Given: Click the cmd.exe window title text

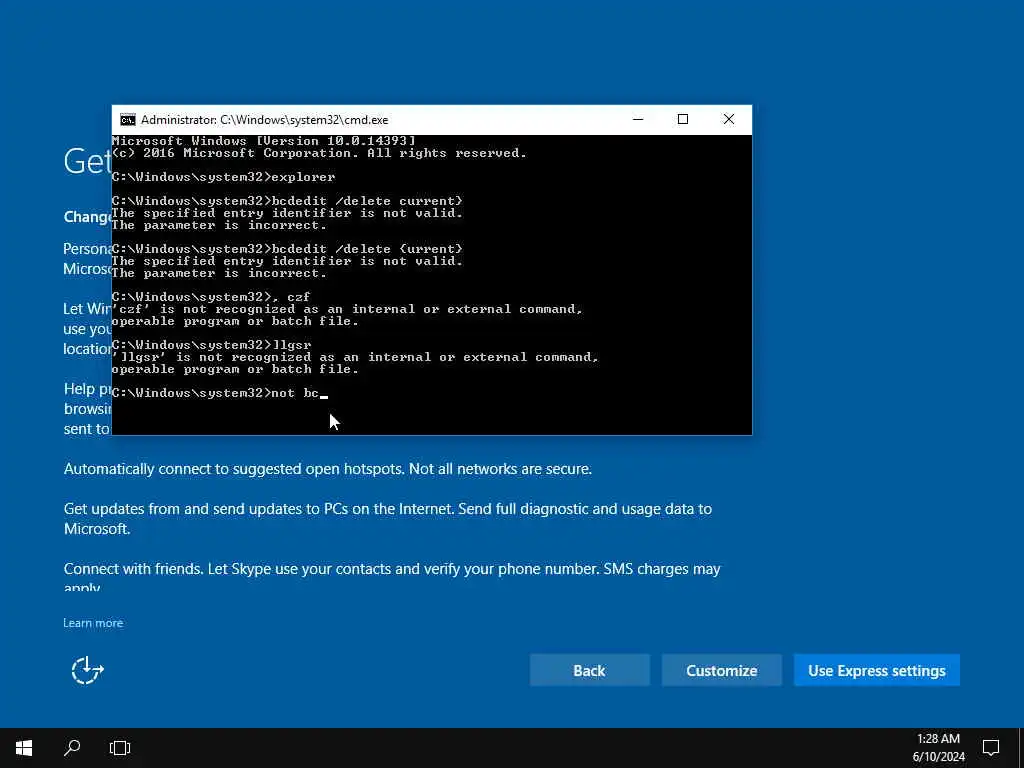Looking at the screenshot, I should [x=264, y=120].
